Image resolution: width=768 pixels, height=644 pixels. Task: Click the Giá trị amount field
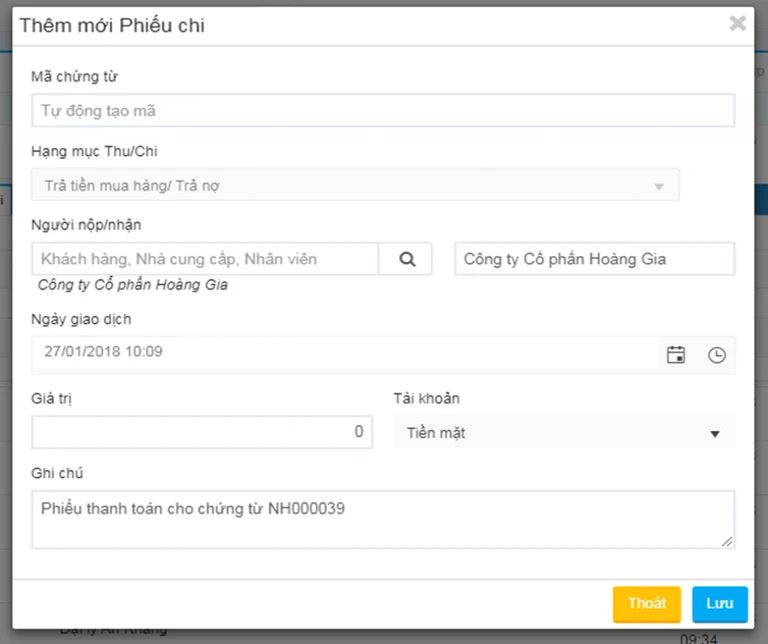(x=202, y=432)
